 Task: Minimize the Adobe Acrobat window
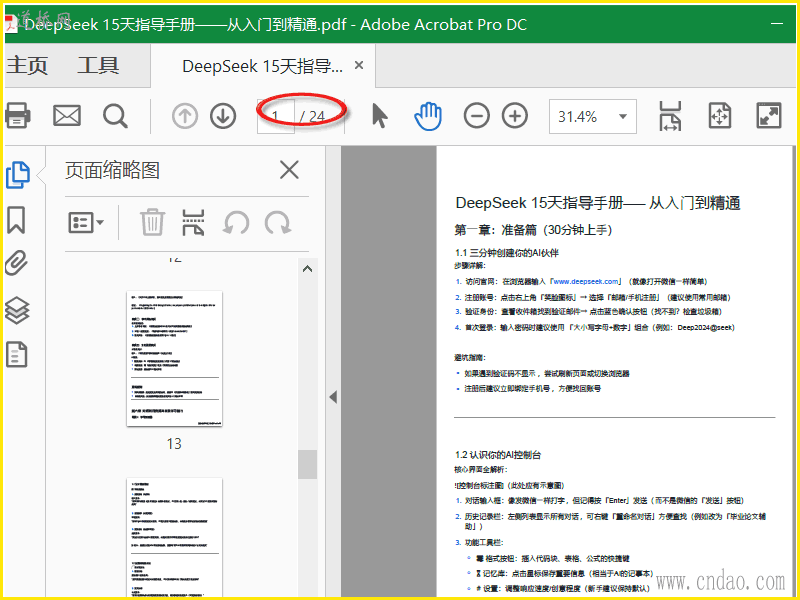[777, 24]
